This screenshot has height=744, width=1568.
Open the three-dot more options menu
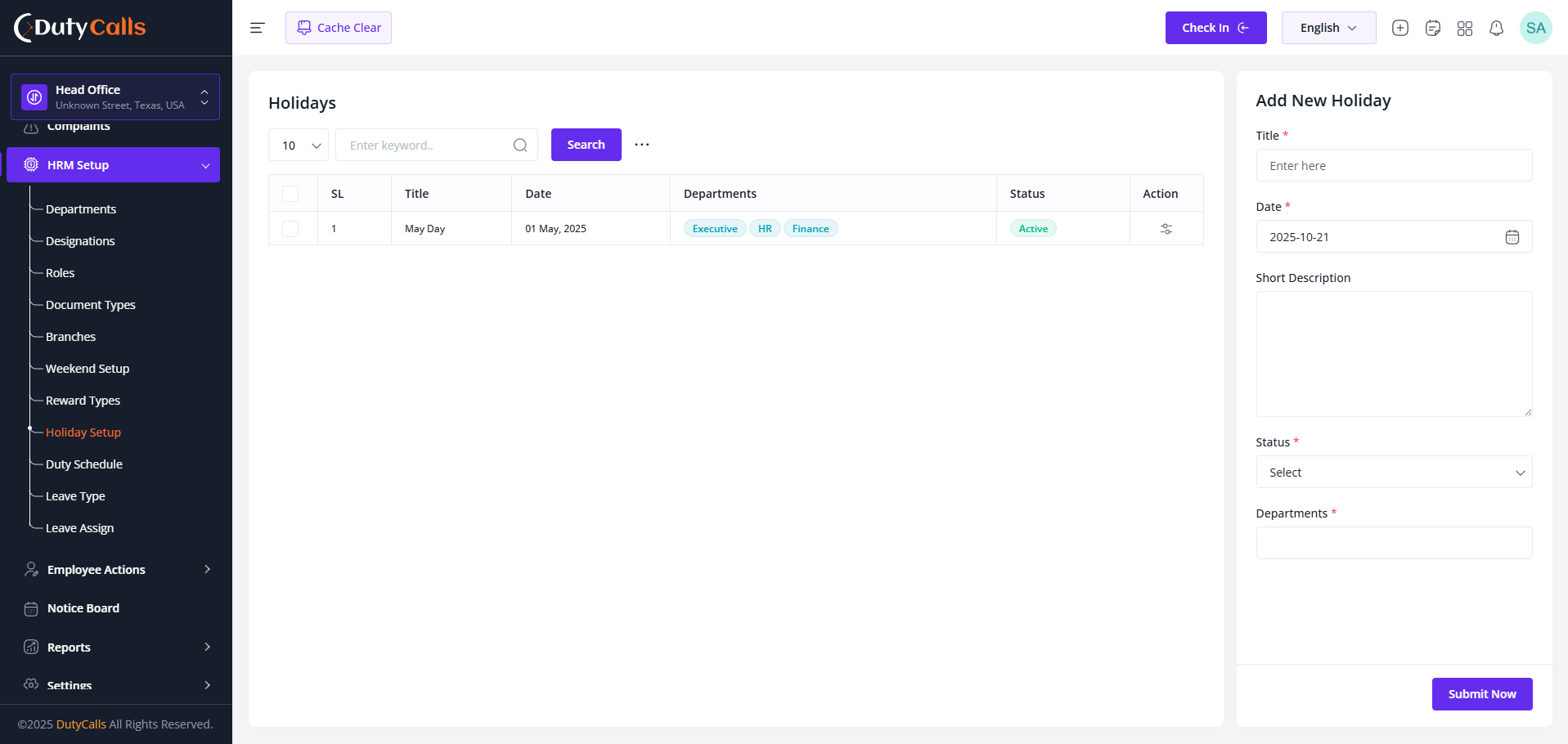point(642,145)
